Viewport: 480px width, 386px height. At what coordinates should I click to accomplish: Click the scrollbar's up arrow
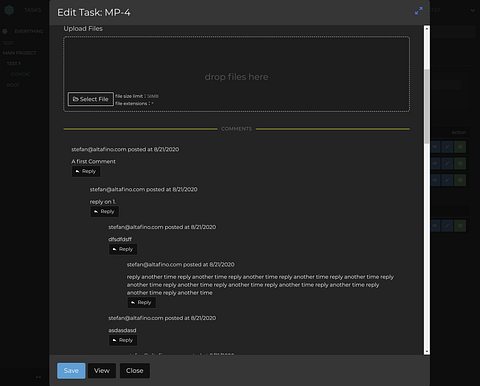tap(427, 29)
